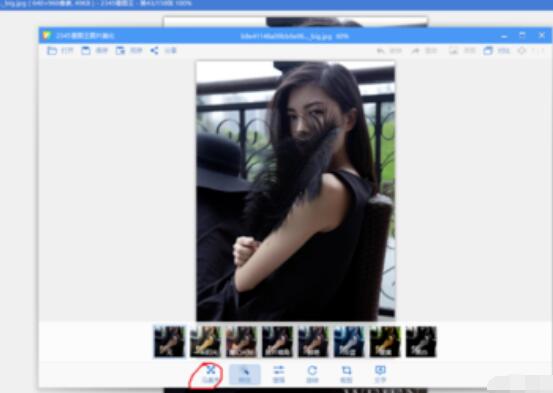Select the third filter thumbnail with a warm red tone

241,341
